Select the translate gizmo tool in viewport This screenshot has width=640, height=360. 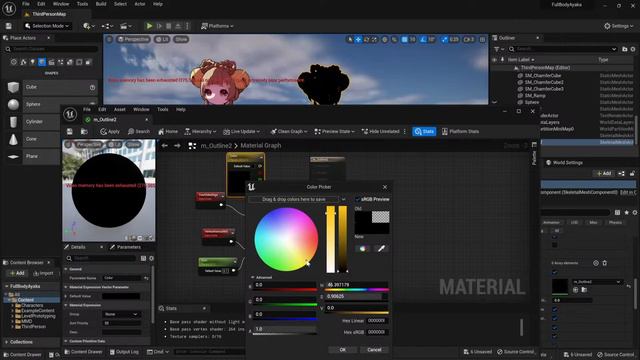pos(358,40)
